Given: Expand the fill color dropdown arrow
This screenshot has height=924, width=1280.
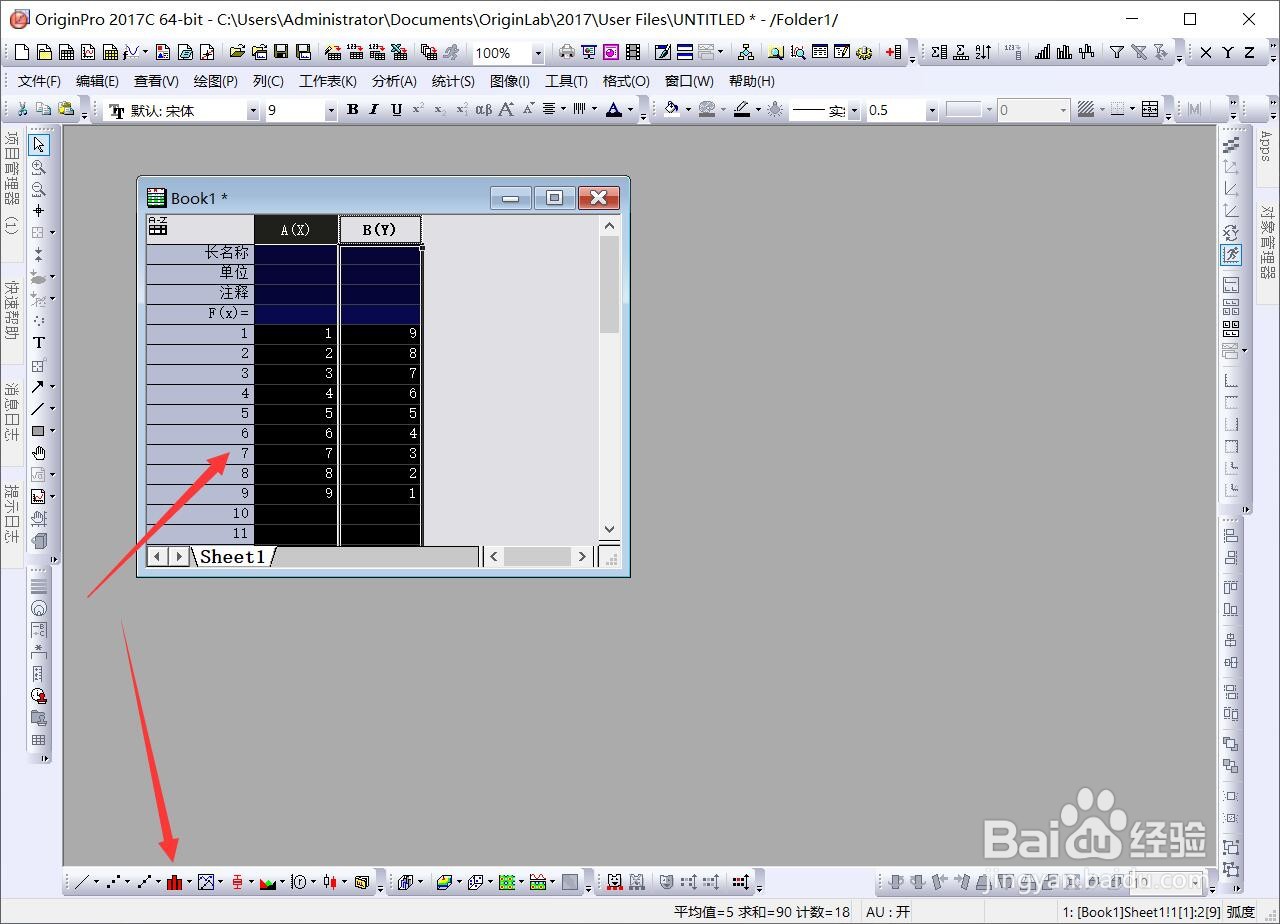Looking at the screenshot, I should tap(688, 110).
